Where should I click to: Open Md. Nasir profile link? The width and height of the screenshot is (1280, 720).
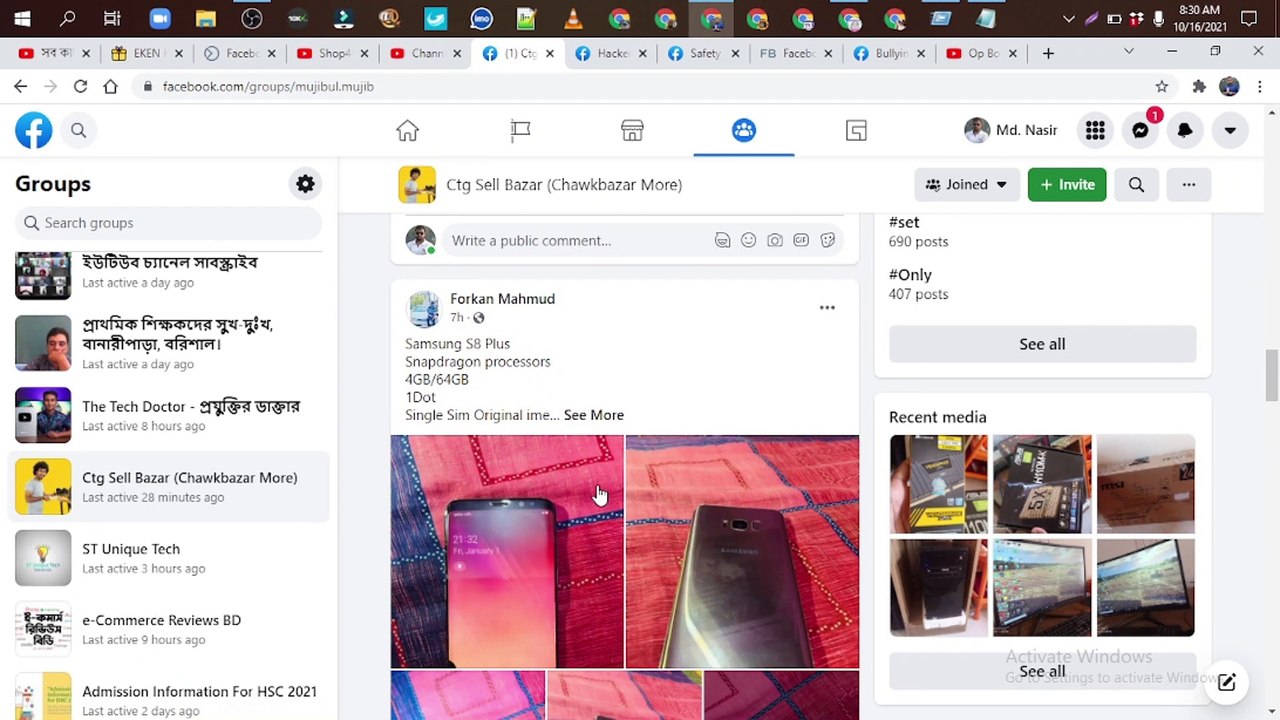click(1011, 130)
